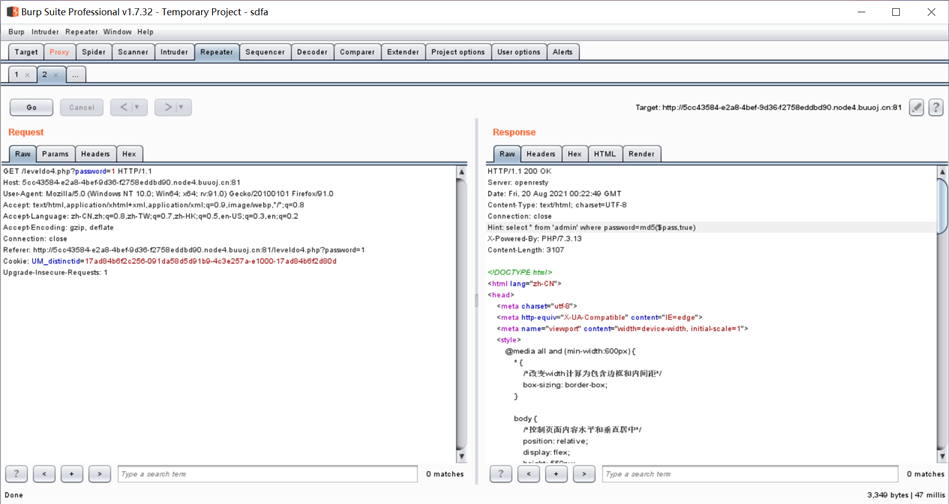Switch to the Target tab
949x504 pixels.
click(x=26, y=52)
